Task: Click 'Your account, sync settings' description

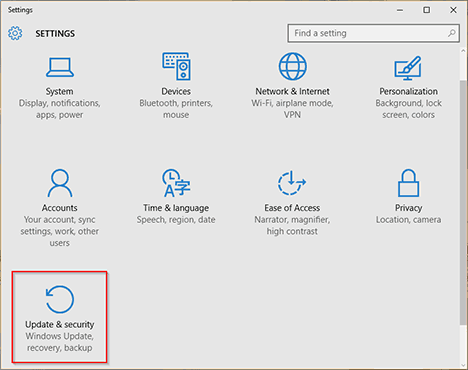Action: pos(60,231)
